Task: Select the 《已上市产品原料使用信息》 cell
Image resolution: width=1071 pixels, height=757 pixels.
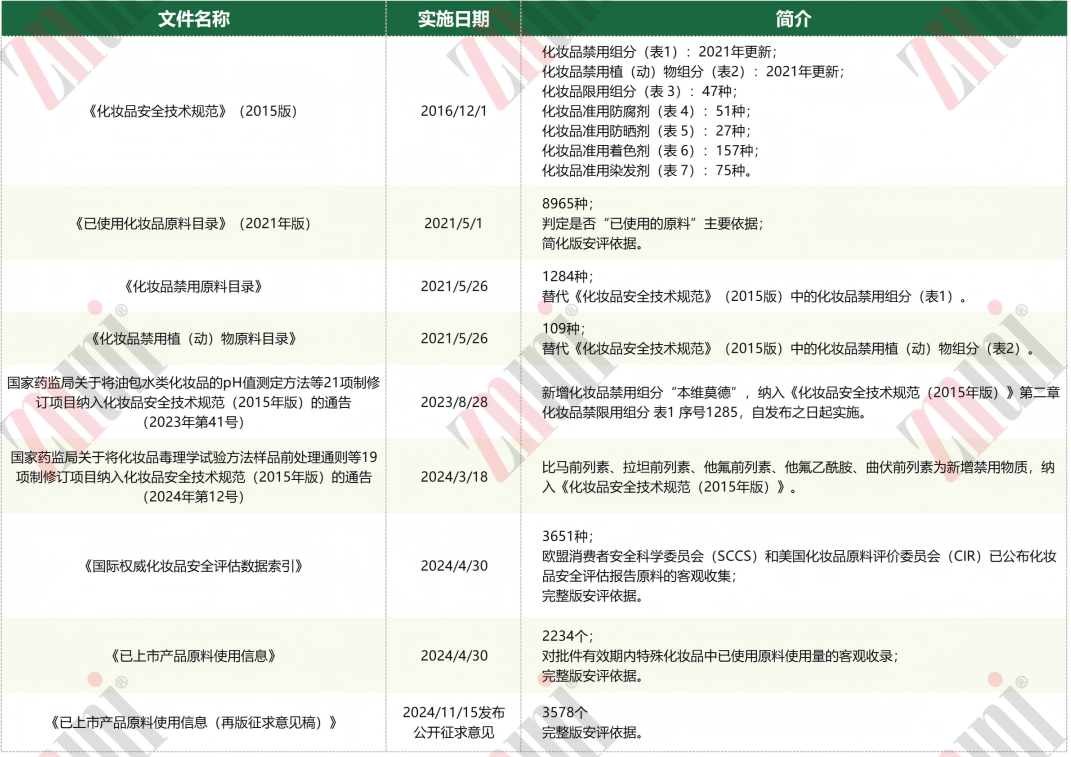Action: (193, 656)
